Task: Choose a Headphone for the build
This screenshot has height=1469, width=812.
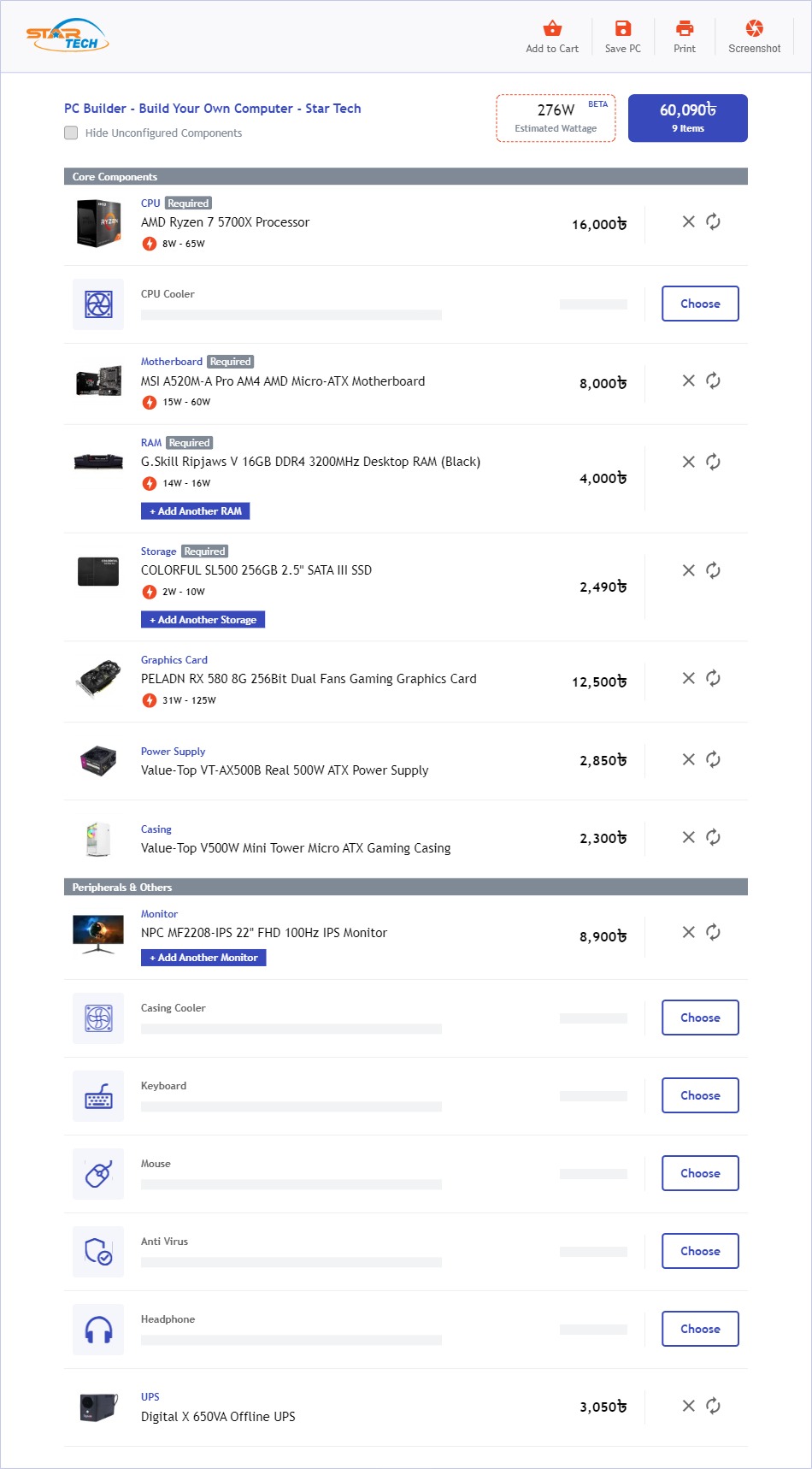Action: 700,1330
